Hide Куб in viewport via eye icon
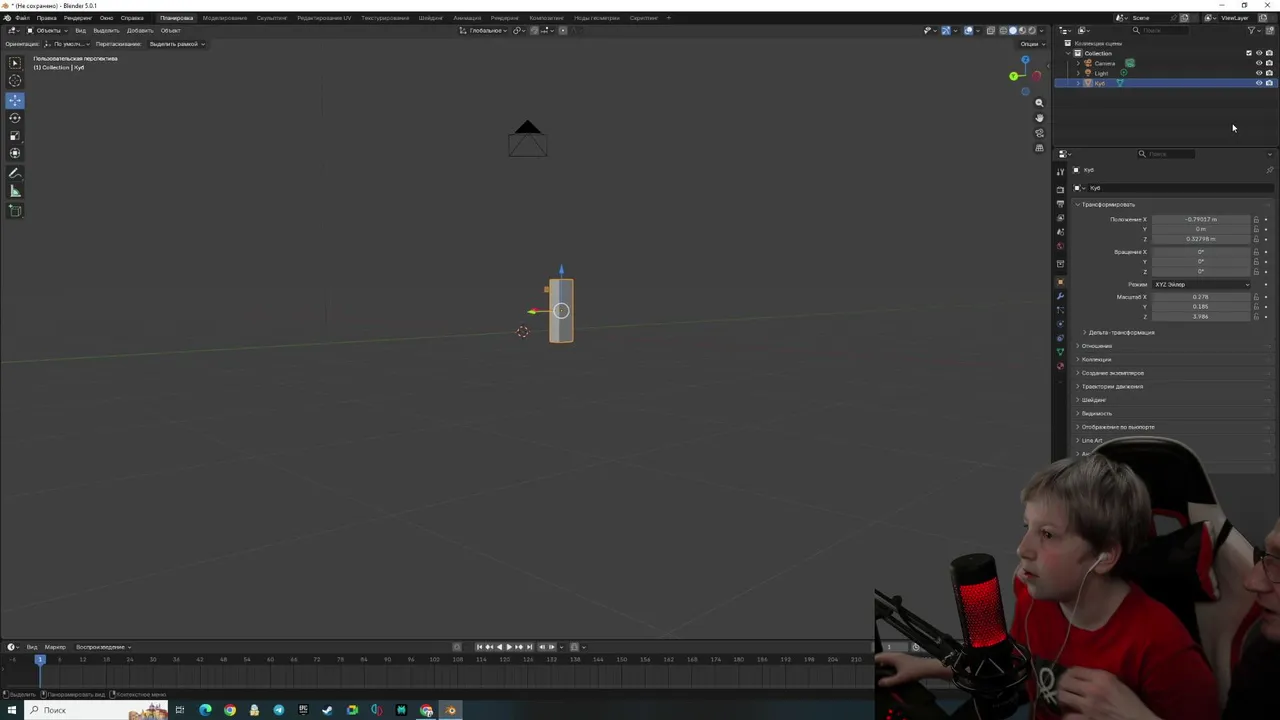Viewport: 1280px width, 720px height. [x=1259, y=83]
